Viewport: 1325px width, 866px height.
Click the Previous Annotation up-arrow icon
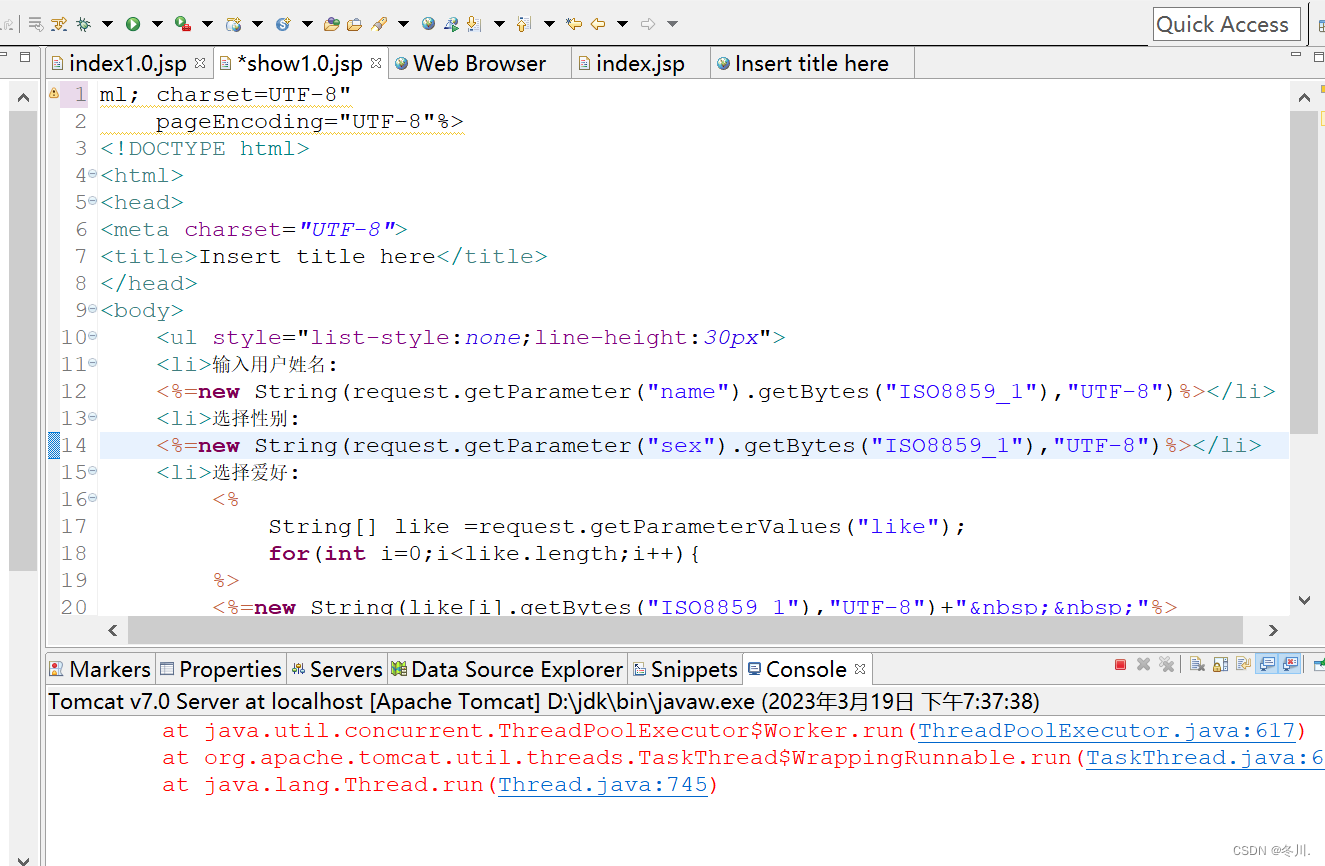(x=523, y=23)
